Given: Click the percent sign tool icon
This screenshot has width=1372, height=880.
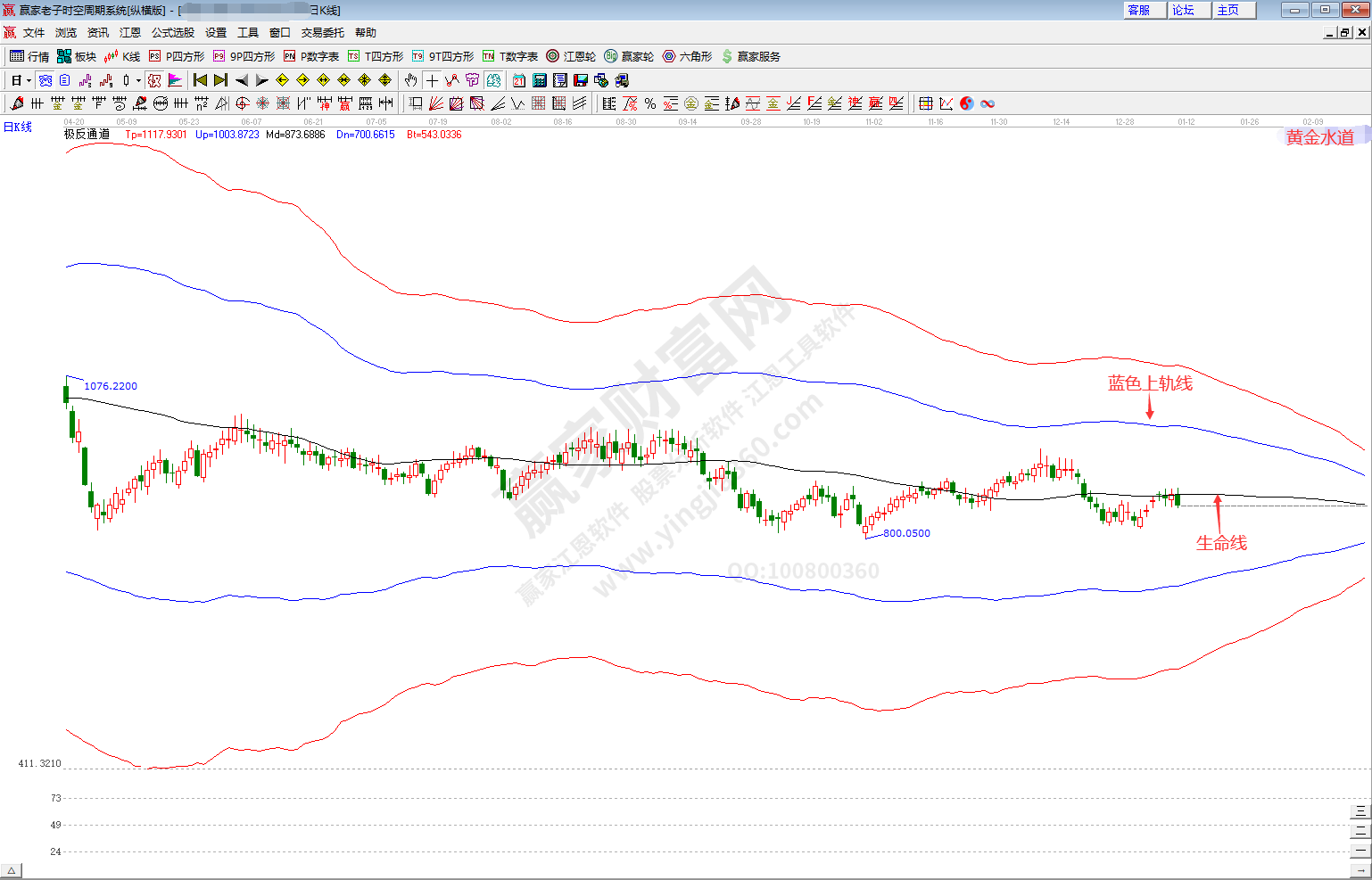Looking at the screenshot, I should pyautogui.click(x=650, y=103).
